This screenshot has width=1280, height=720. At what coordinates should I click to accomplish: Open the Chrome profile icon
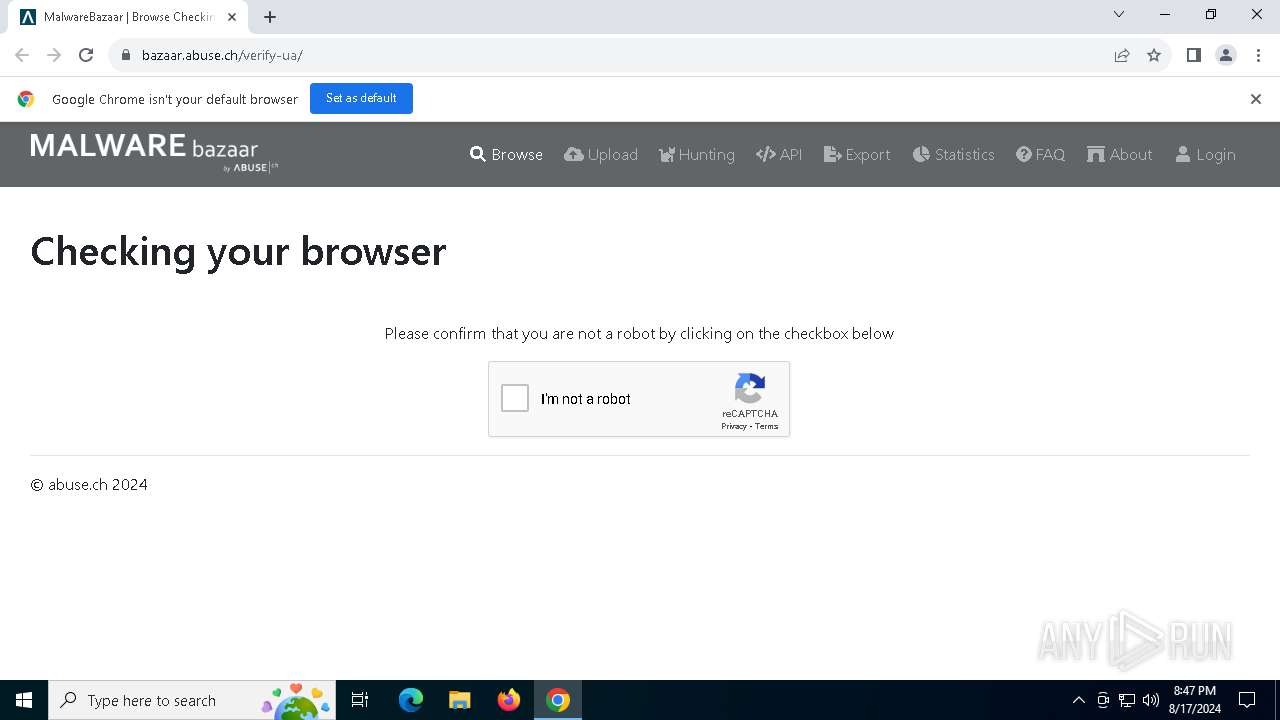(1226, 55)
